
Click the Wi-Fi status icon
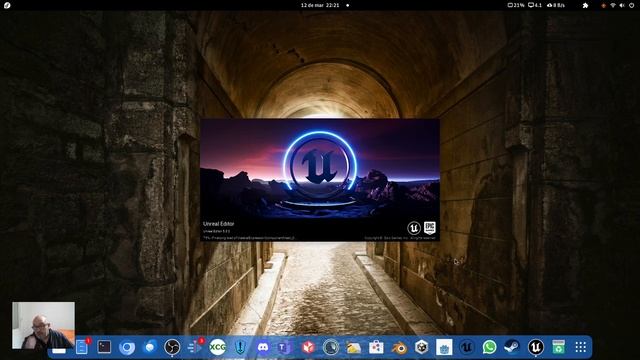613,5
